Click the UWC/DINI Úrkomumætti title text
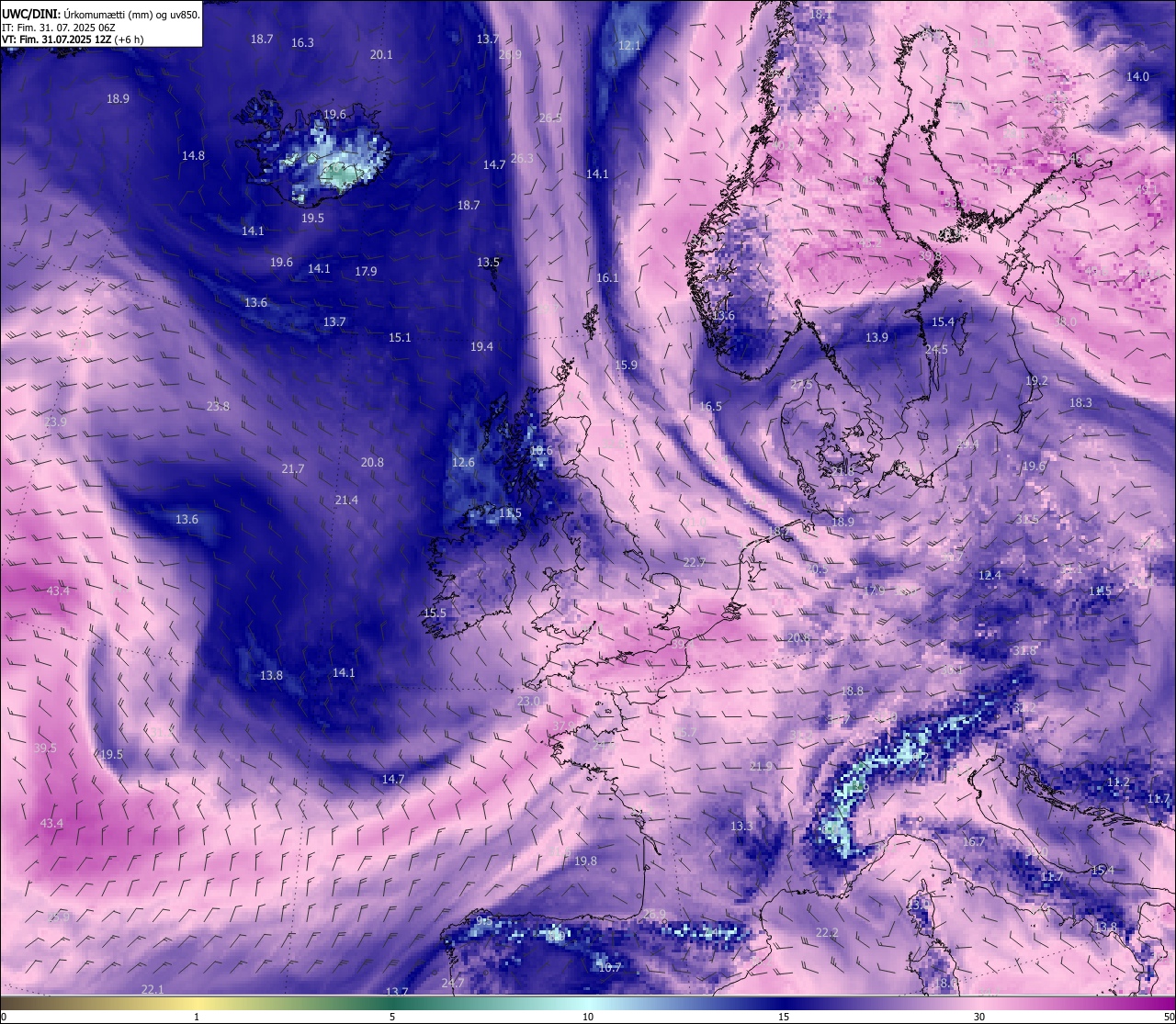This screenshot has width=1176, height=1024. (101, 14)
